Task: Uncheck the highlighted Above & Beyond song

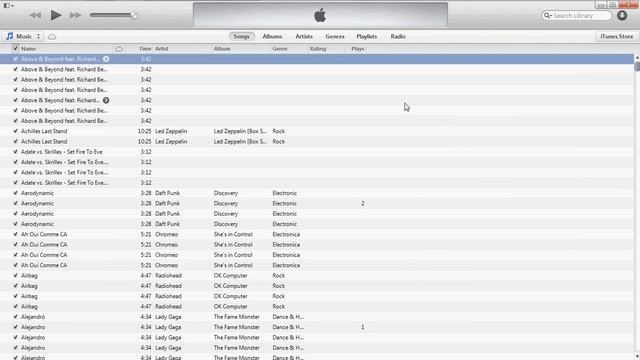Action: click(x=16, y=59)
